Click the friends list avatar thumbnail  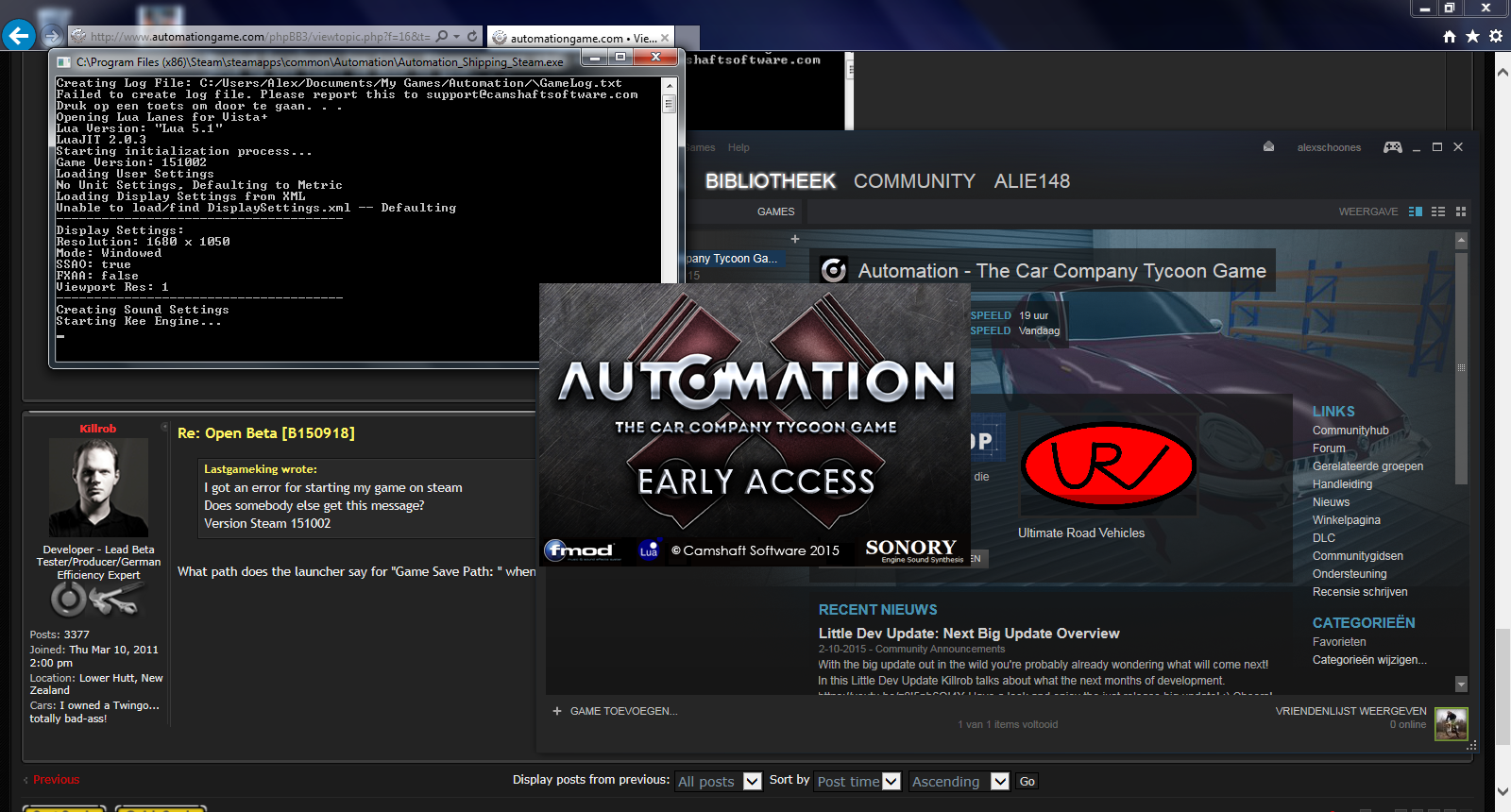tap(1451, 724)
